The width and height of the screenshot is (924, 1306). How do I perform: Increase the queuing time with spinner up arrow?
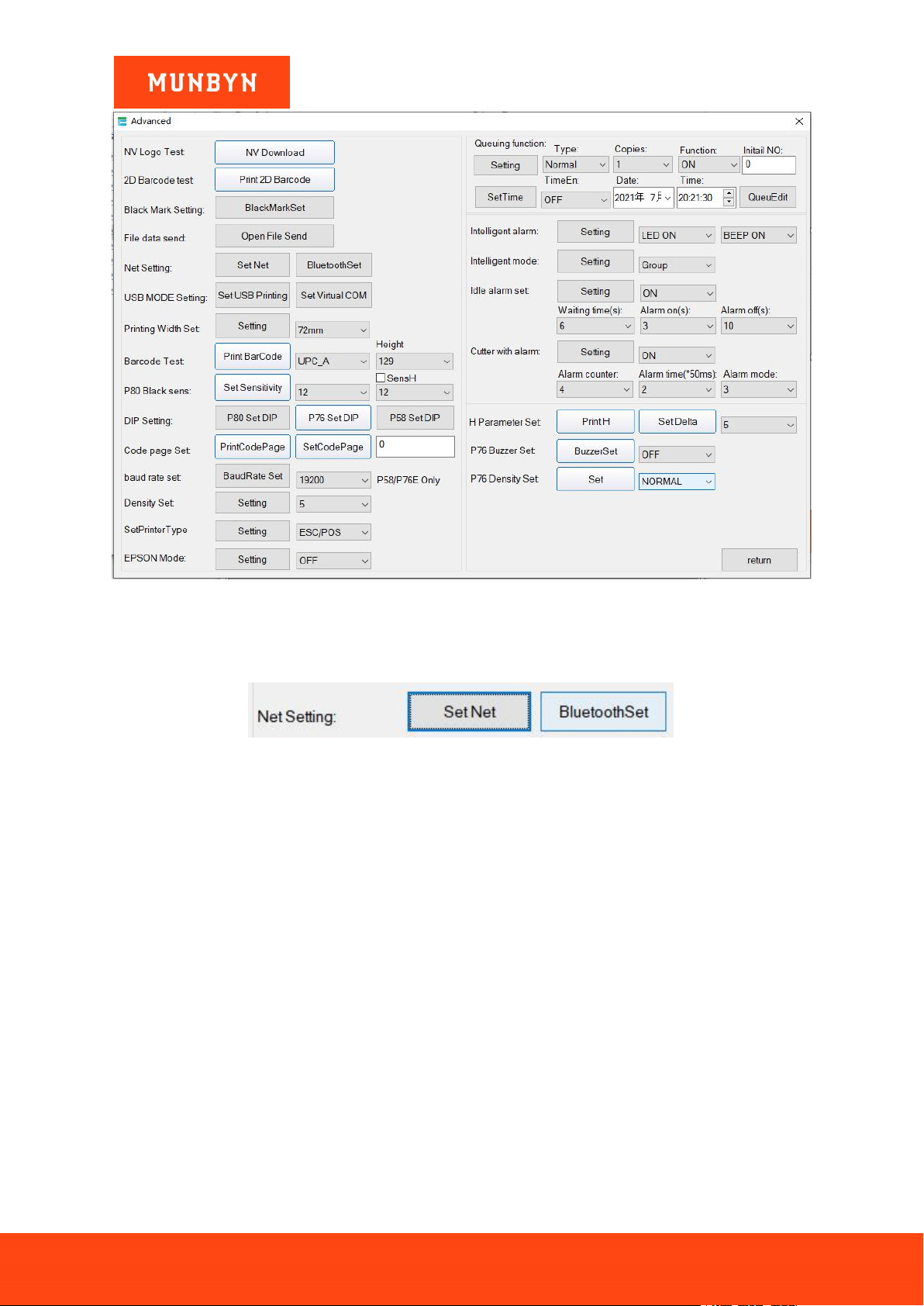tap(729, 193)
